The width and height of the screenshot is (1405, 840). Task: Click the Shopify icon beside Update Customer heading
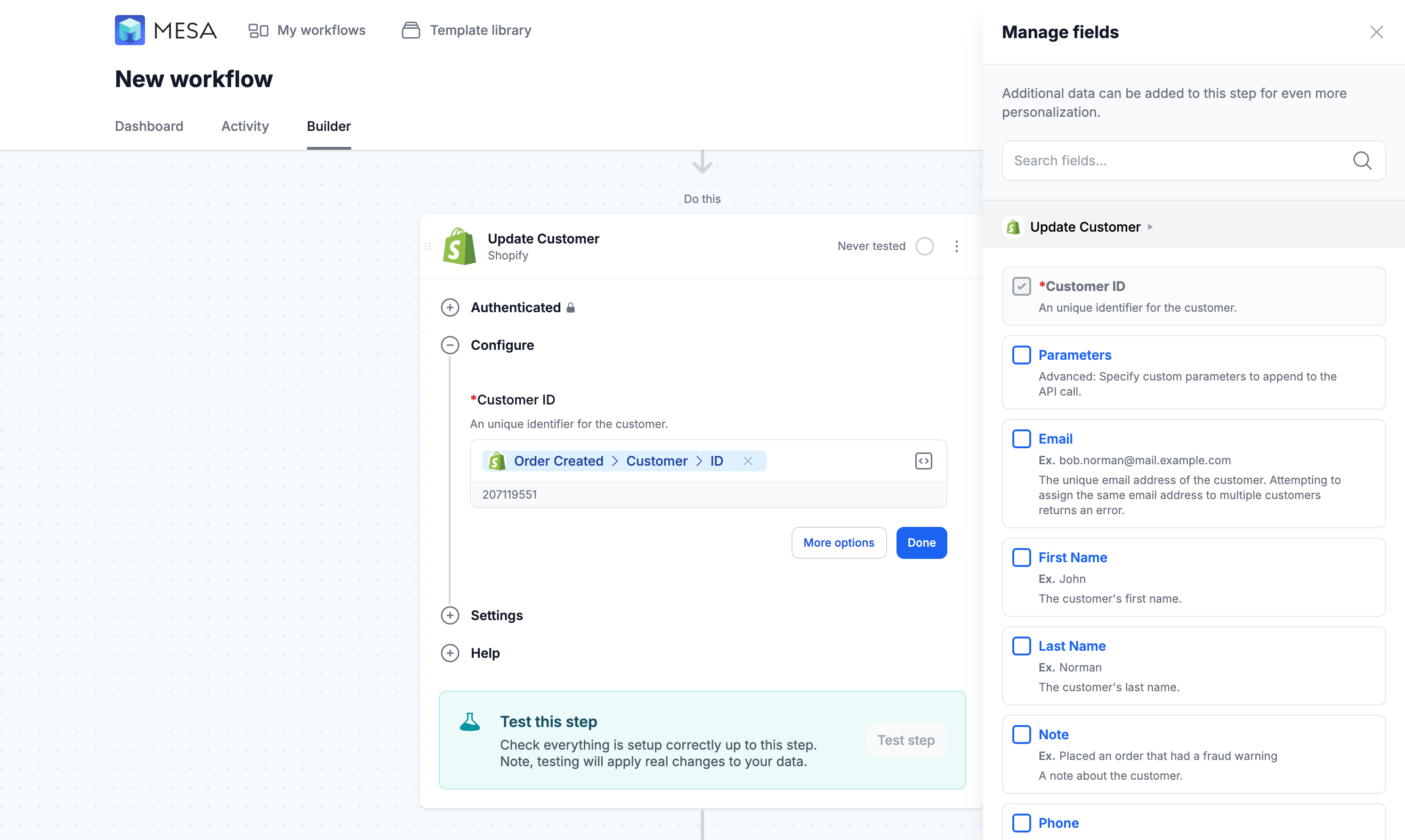[x=1013, y=227]
